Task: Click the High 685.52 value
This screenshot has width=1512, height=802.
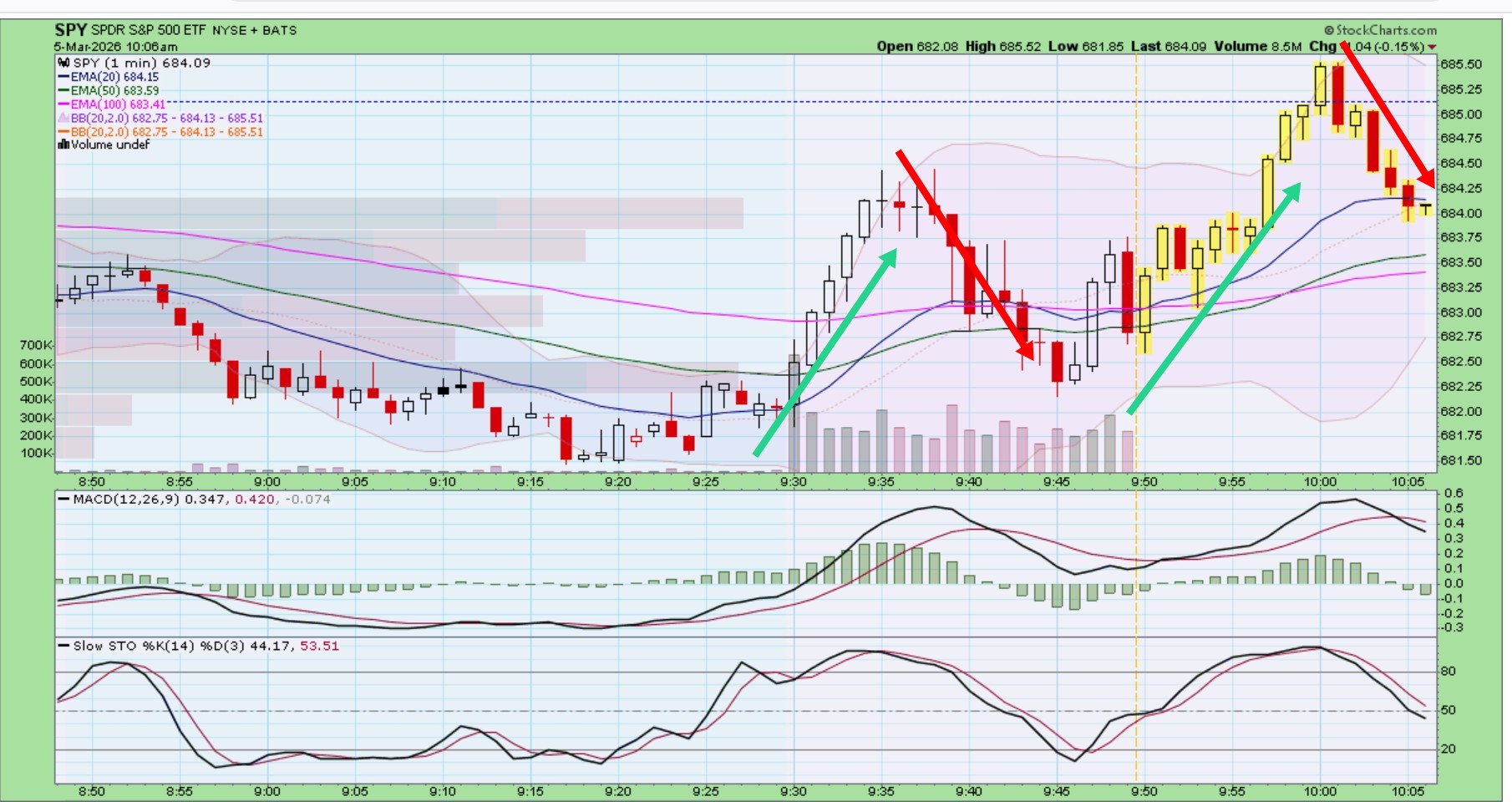Action: pyautogui.click(x=1003, y=47)
